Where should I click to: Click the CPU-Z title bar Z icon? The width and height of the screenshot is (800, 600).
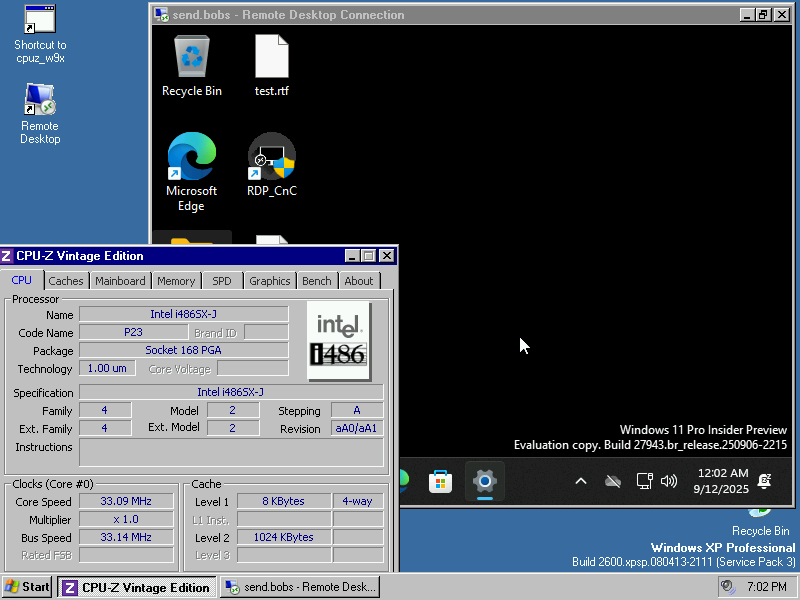(6, 256)
